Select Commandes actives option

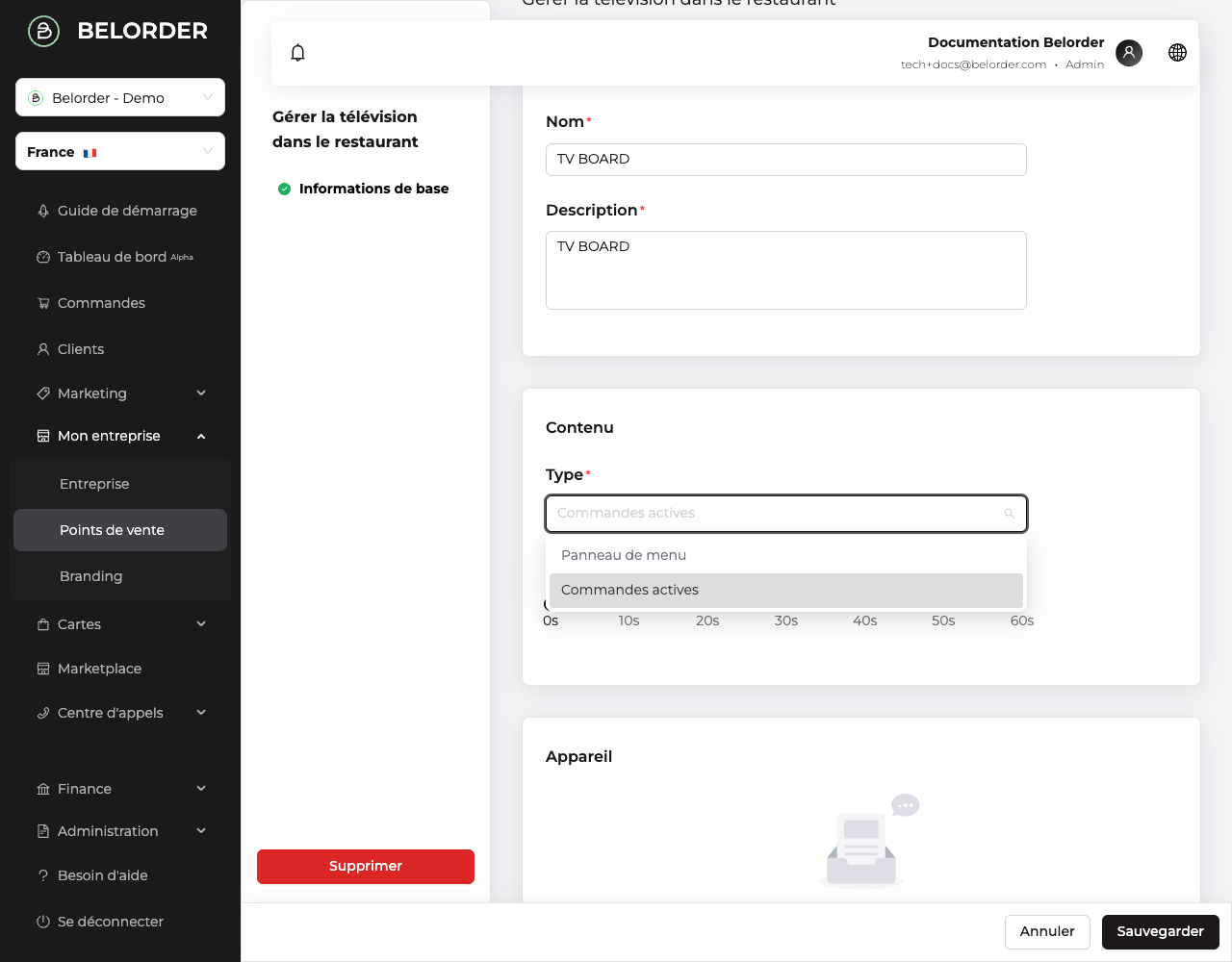tap(786, 591)
